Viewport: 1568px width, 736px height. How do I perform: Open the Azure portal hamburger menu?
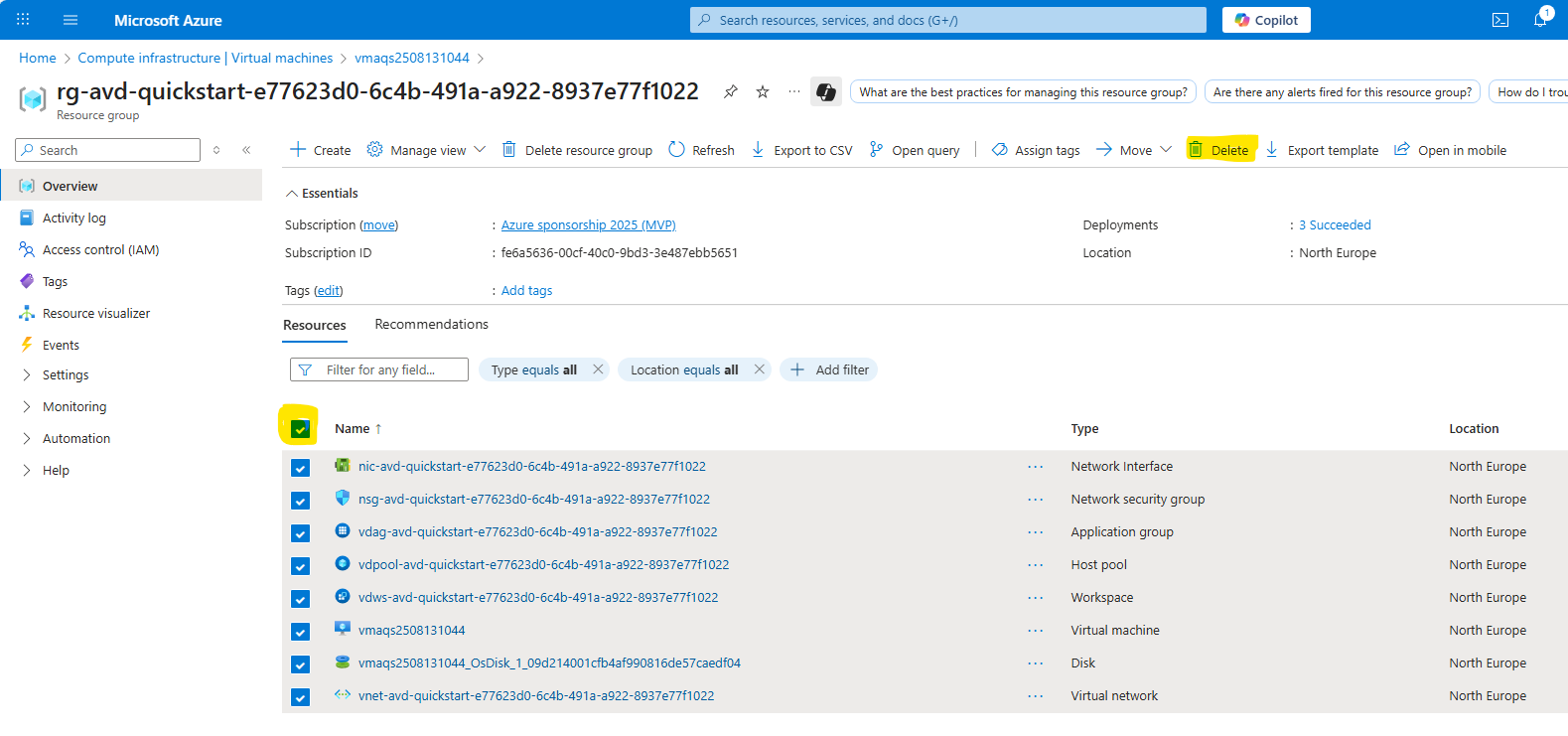(70, 20)
